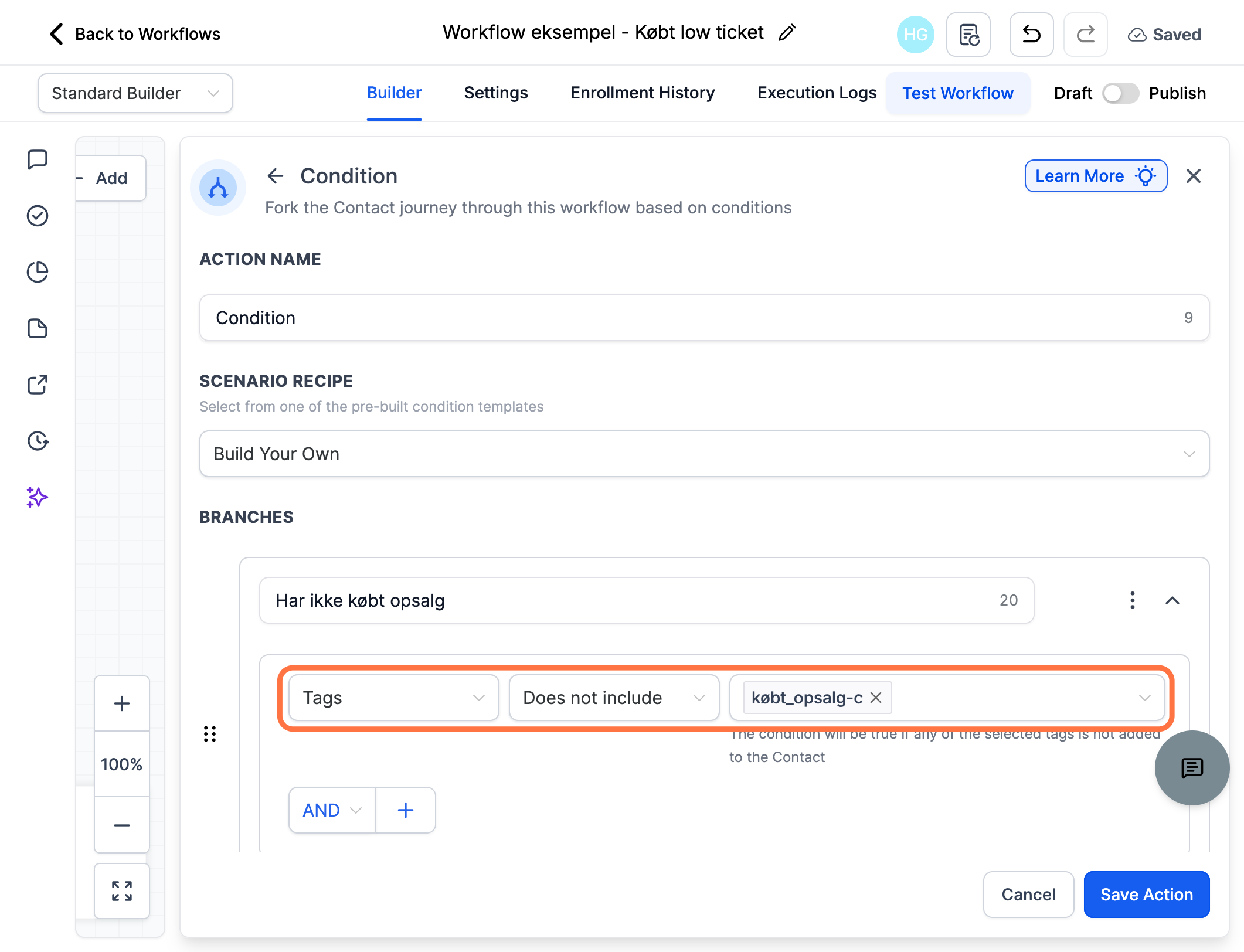1244x952 pixels.
Task: Open the pie chart stats icon
Action: (x=38, y=272)
